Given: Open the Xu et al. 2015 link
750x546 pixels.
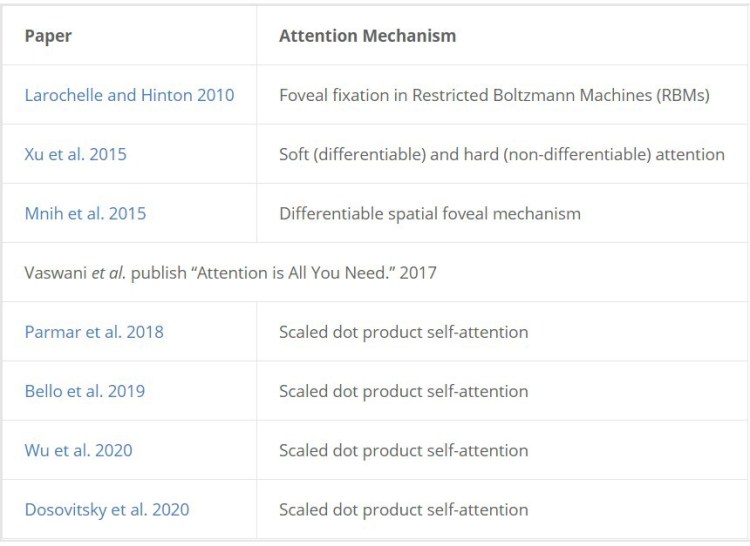Looking at the screenshot, I should point(76,154).
